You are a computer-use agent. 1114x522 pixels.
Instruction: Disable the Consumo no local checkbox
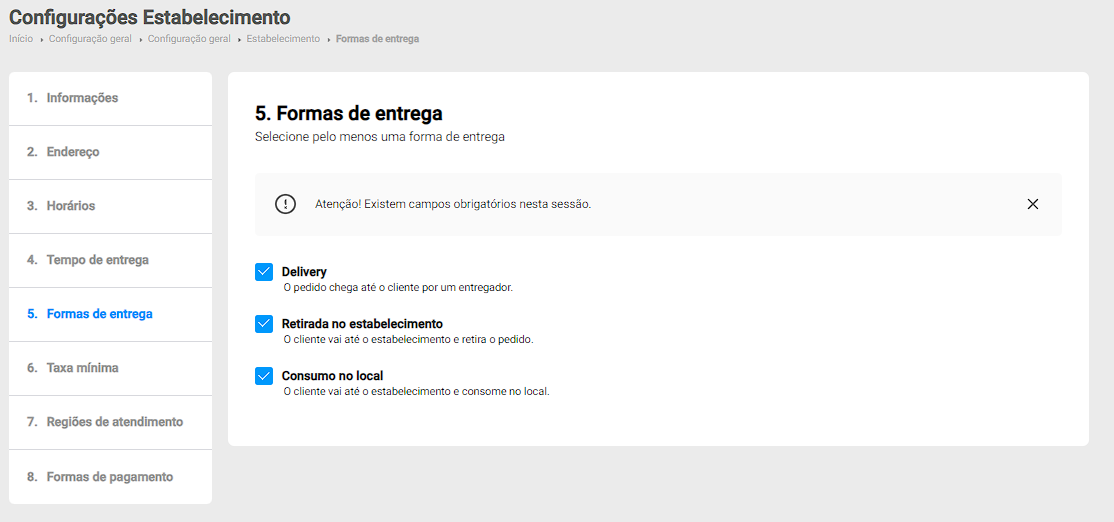(x=264, y=376)
